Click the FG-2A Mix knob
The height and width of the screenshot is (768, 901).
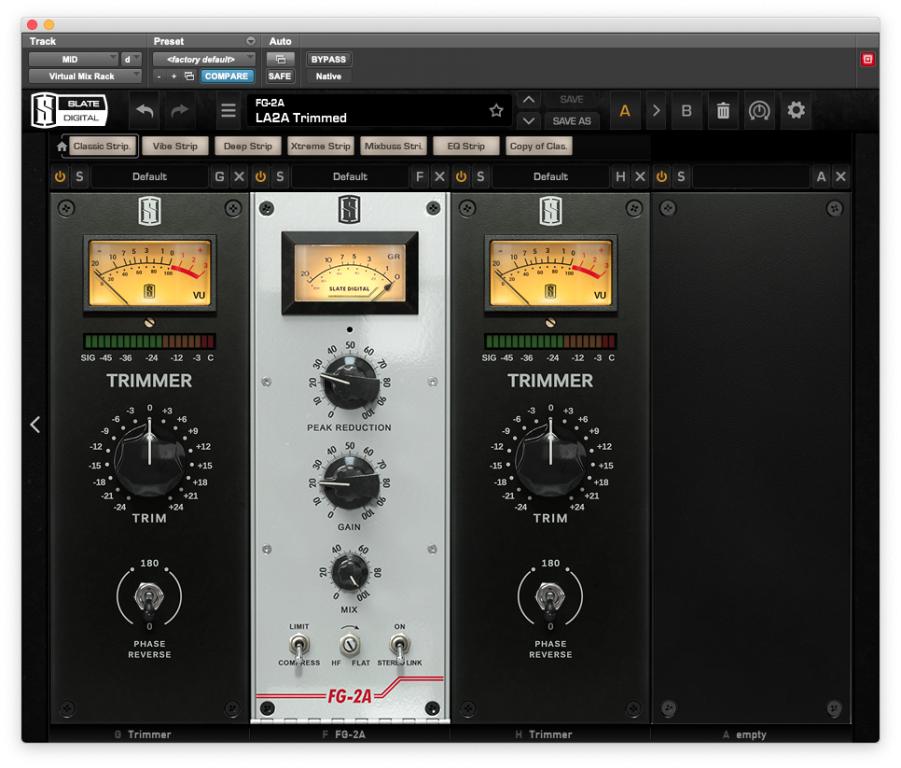point(349,572)
